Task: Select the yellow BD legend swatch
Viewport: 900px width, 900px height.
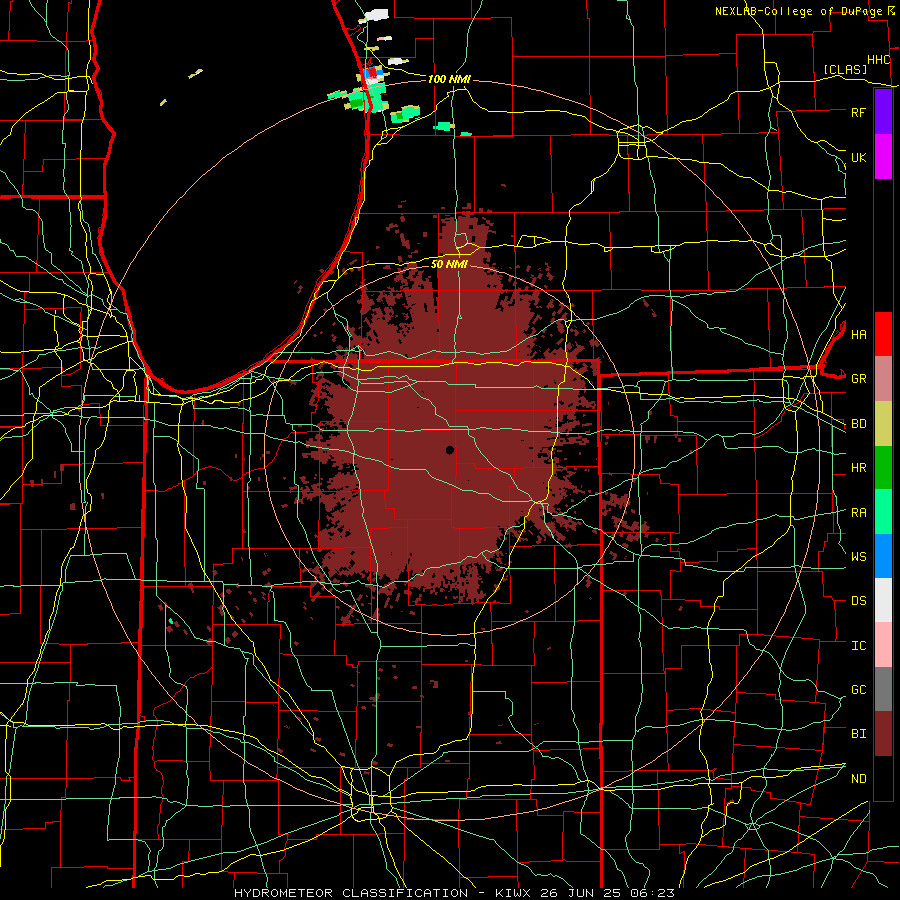Action: [x=883, y=423]
